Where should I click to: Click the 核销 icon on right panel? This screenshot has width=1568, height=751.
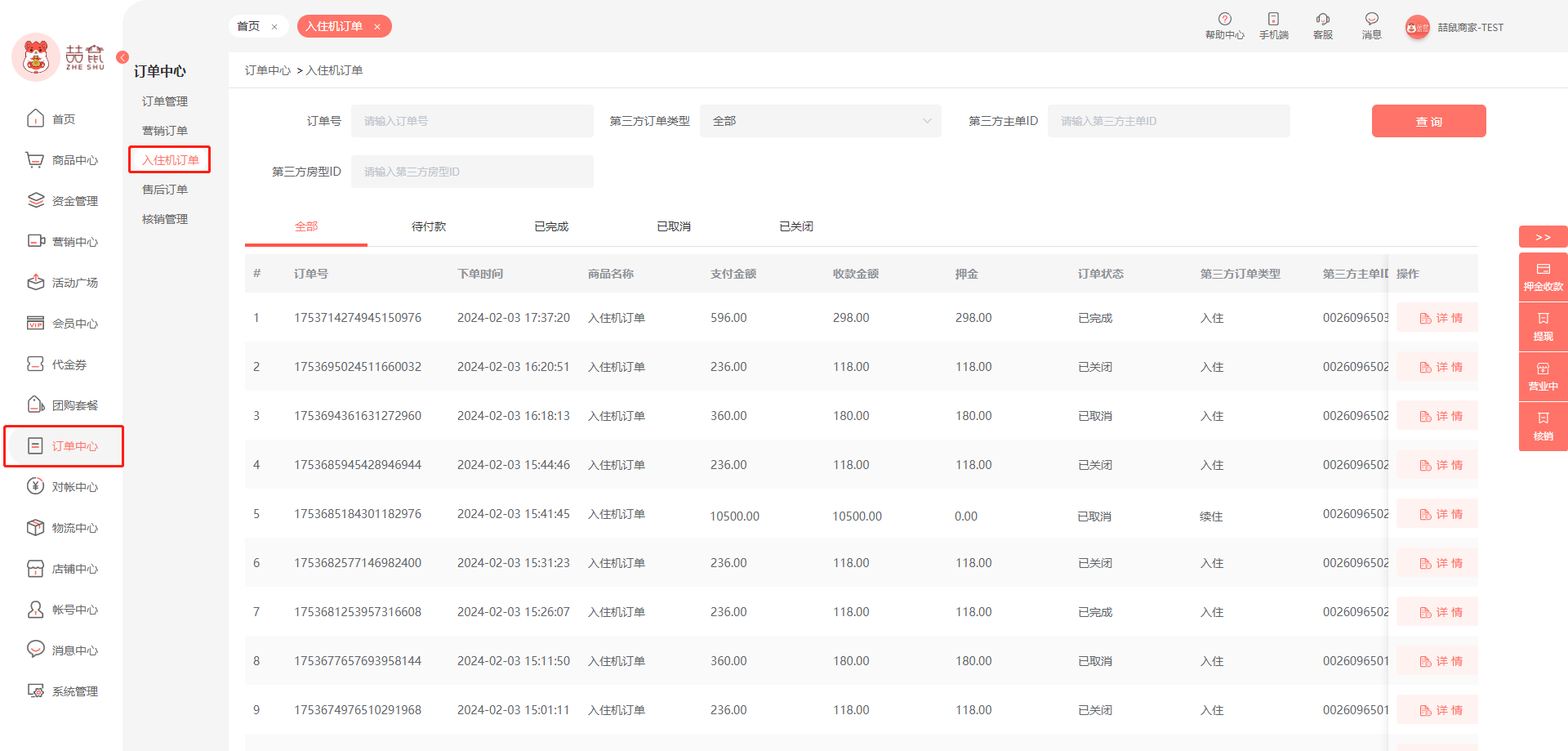click(1543, 418)
